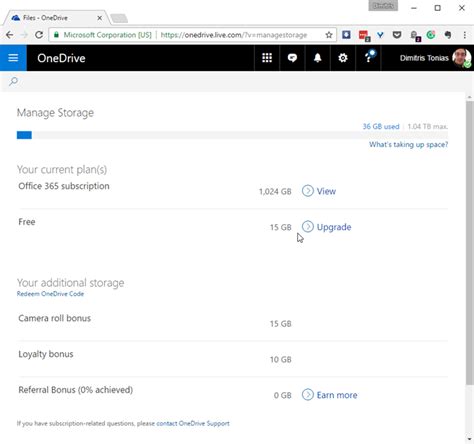Click the Your current plan(s) heading
The height and width of the screenshot is (444, 474).
point(62,169)
